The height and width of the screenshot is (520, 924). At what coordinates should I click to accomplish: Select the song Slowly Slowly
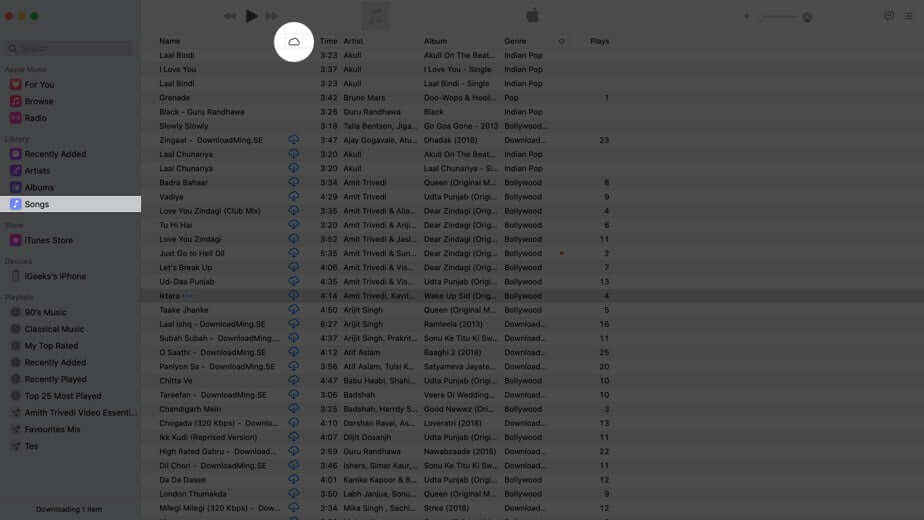(183, 126)
